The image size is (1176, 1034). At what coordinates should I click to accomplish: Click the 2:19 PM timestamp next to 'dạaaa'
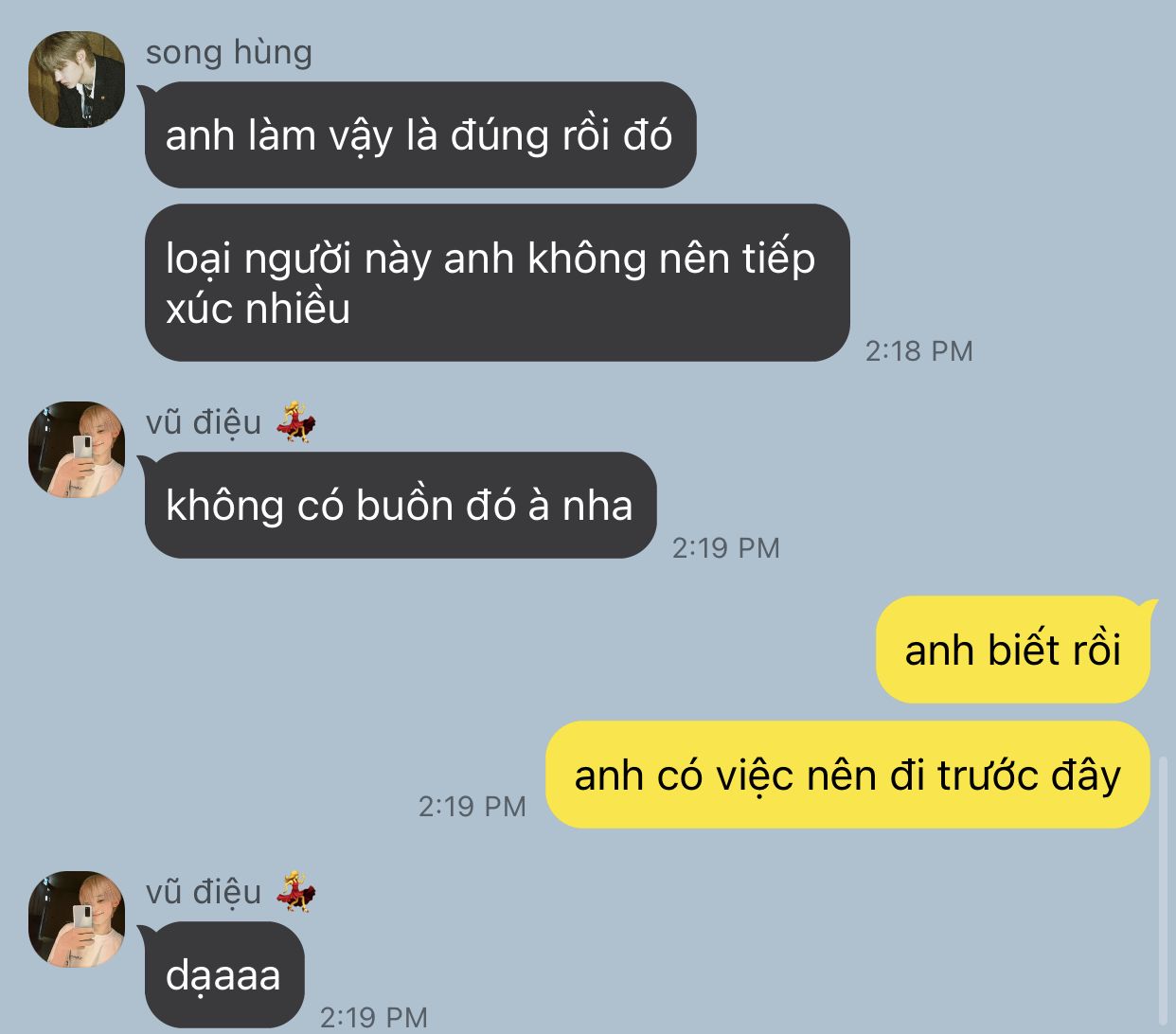tap(373, 1017)
